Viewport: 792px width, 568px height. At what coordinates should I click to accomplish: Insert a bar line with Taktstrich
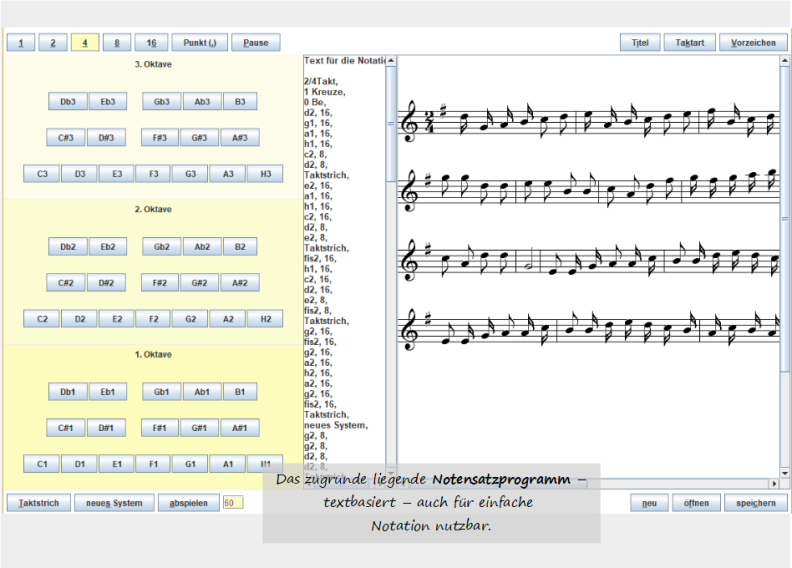pos(38,503)
